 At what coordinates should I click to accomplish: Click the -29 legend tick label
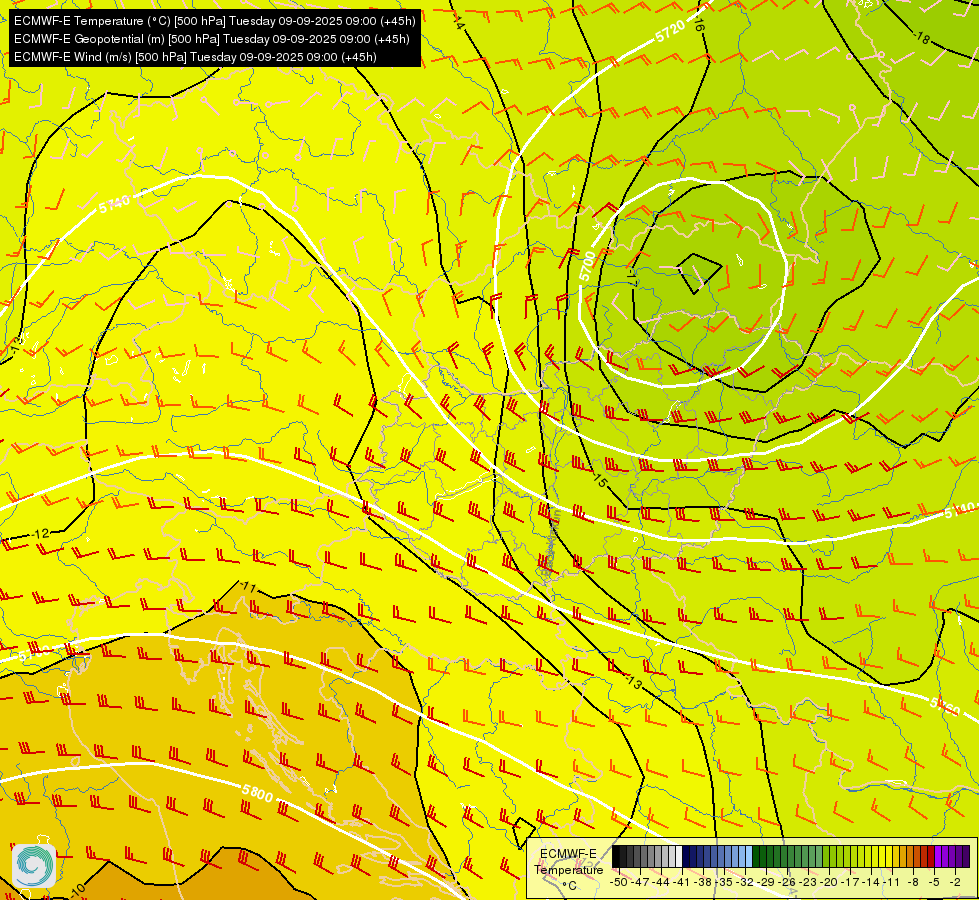coord(766,882)
